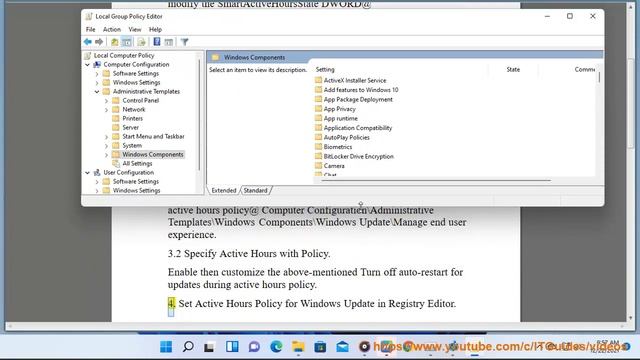
Task: Select All Settings in the tree
Action: 137,163
